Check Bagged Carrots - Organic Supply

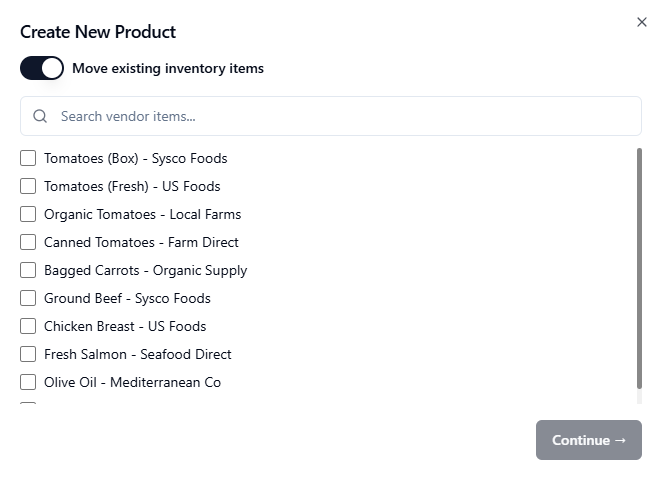pos(28,270)
